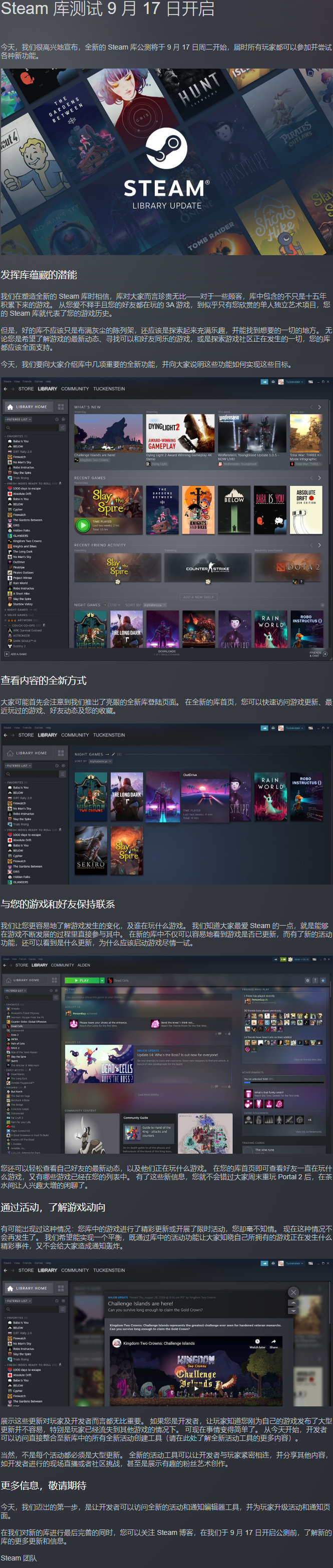This screenshot has height=1568, width=333.
Task: Open the Counter-Strike friend activity card
Action: tap(208, 568)
